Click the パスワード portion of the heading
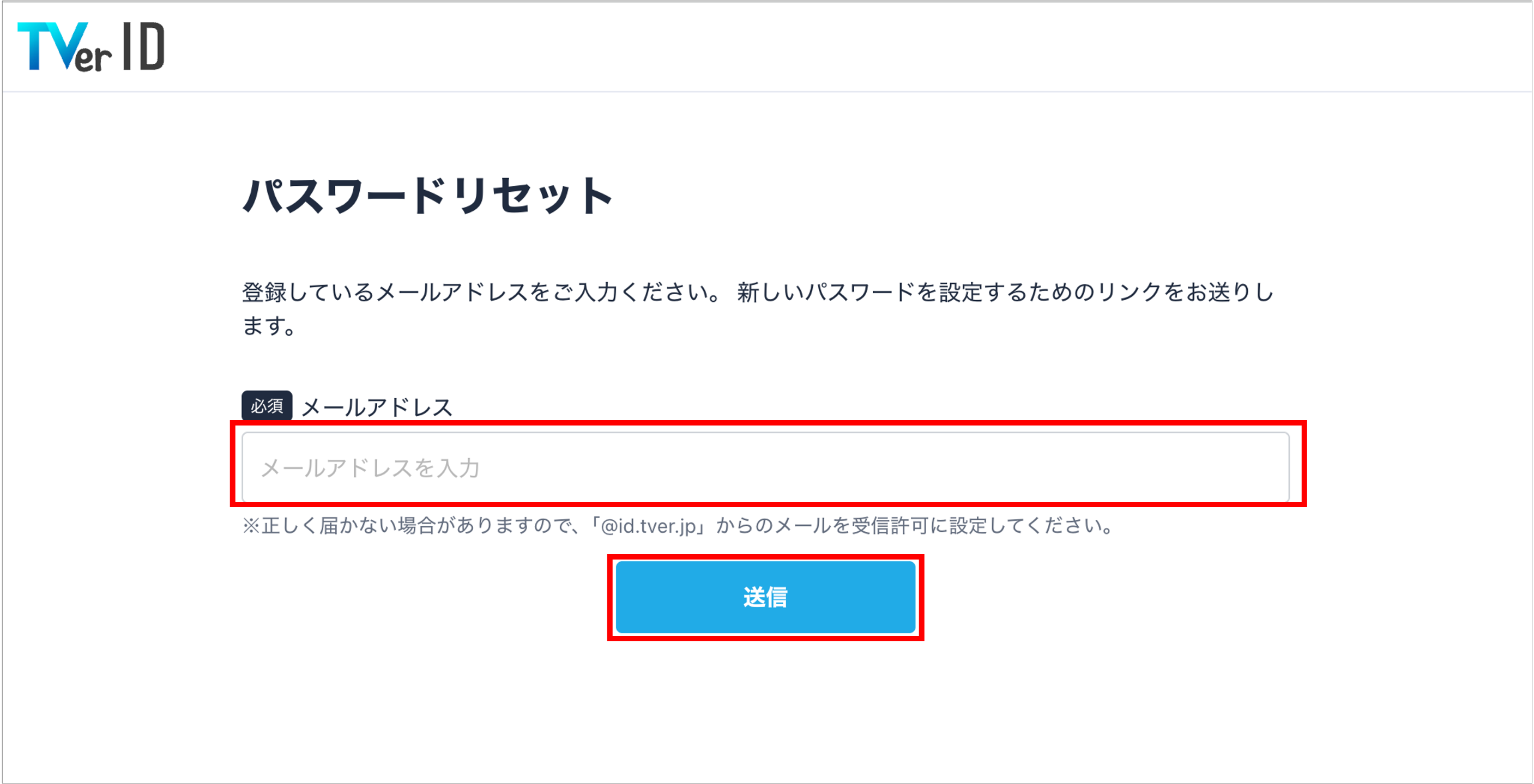 point(346,195)
